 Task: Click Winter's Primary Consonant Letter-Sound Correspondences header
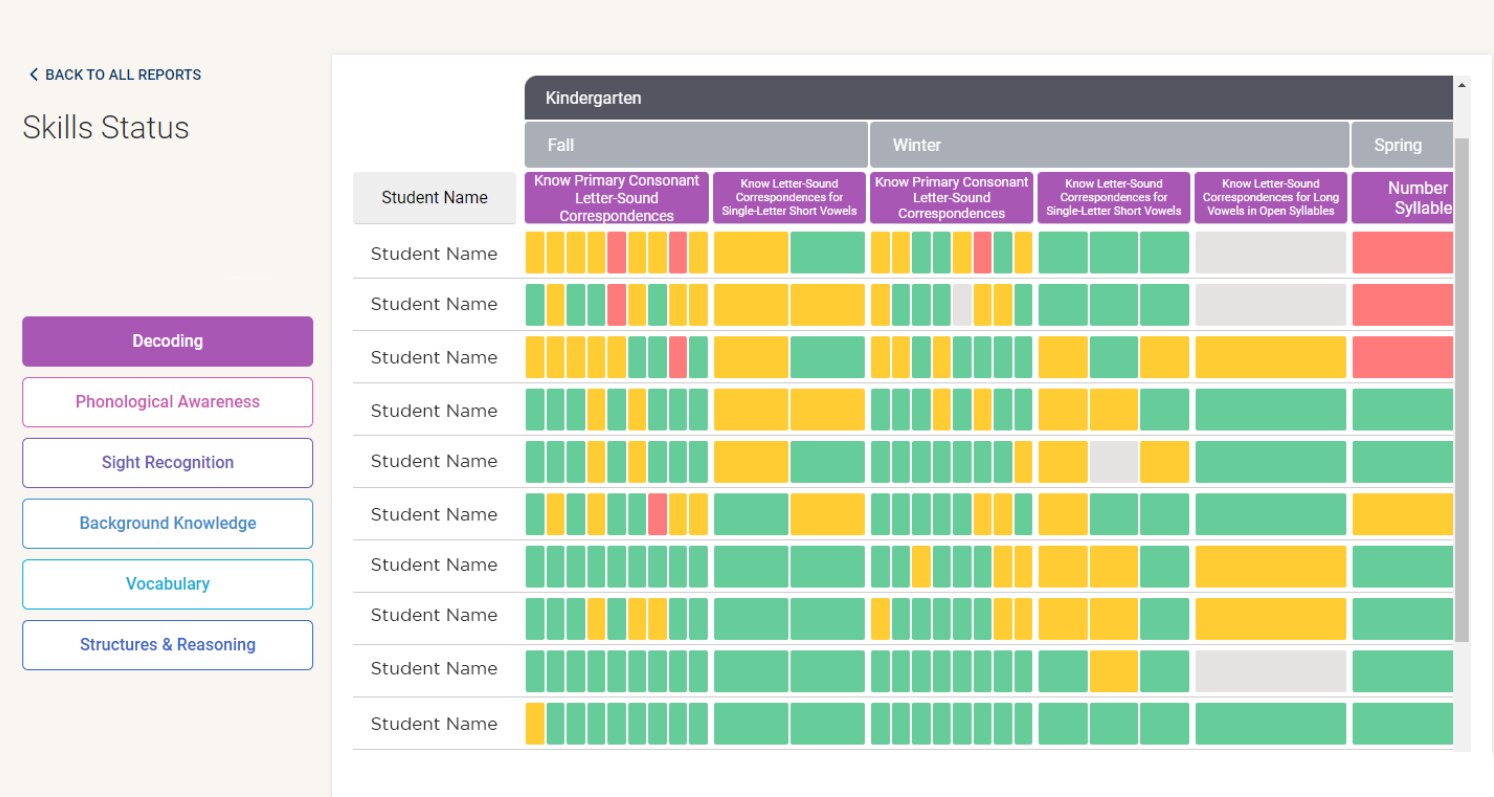point(951,198)
